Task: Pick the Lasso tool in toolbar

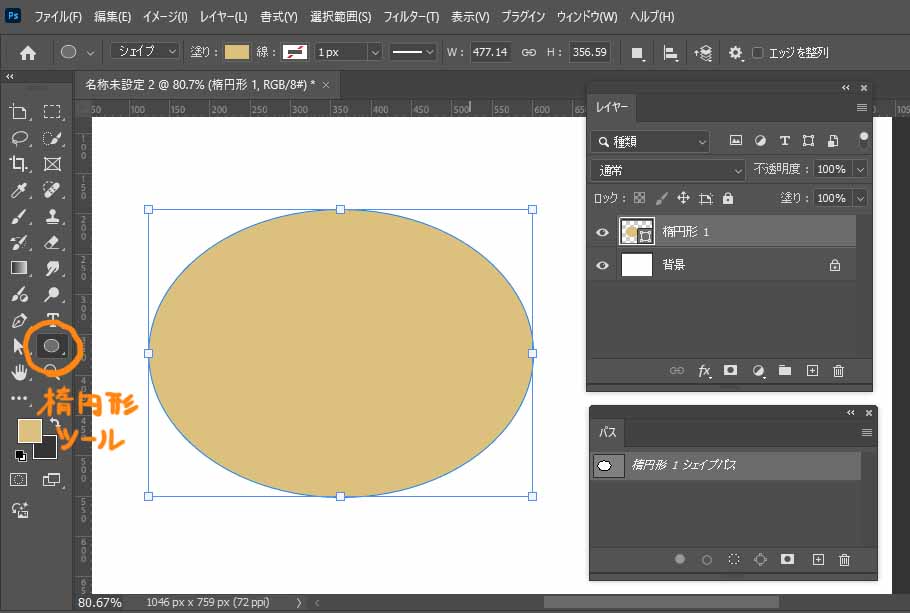Action: (18, 138)
